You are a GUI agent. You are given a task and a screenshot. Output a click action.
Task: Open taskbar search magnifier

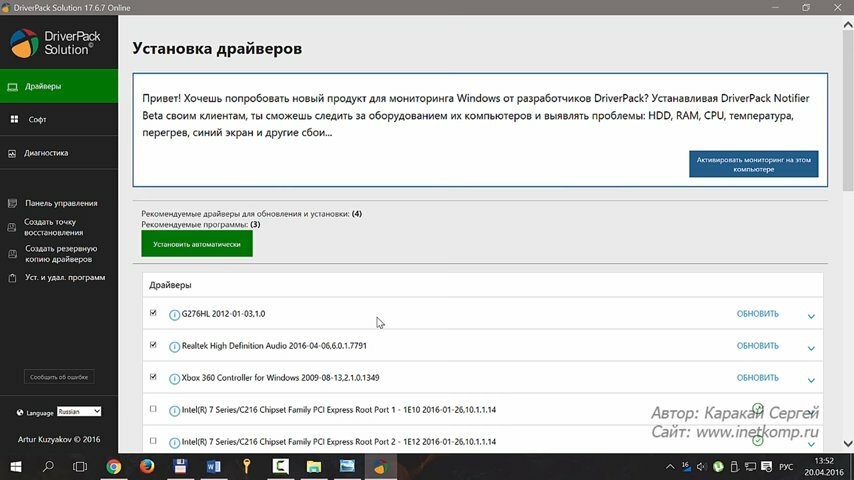click(48, 466)
